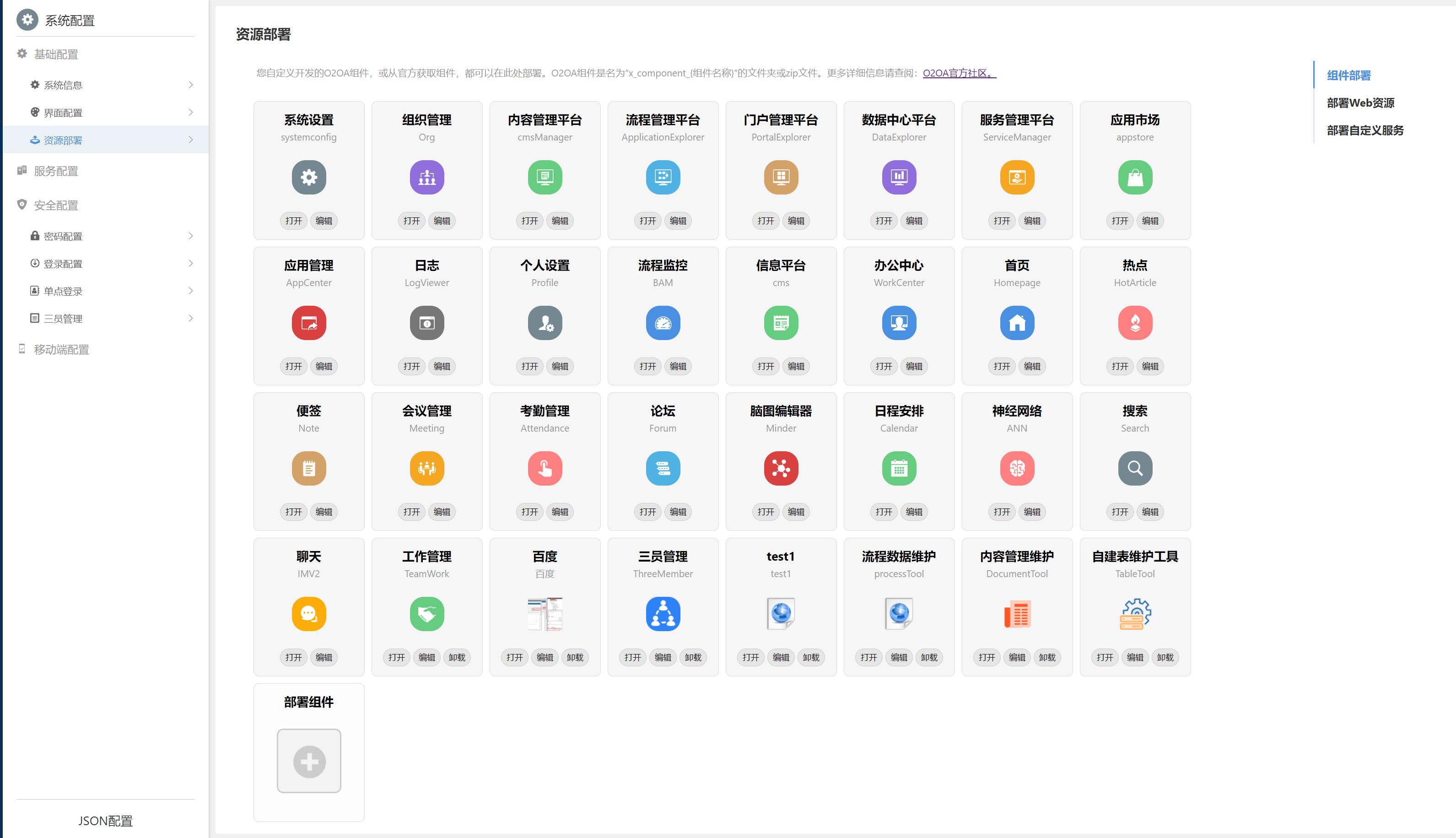Image resolution: width=1456 pixels, height=838 pixels.
Task: Click the Org organization management icon
Action: click(426, 177)
